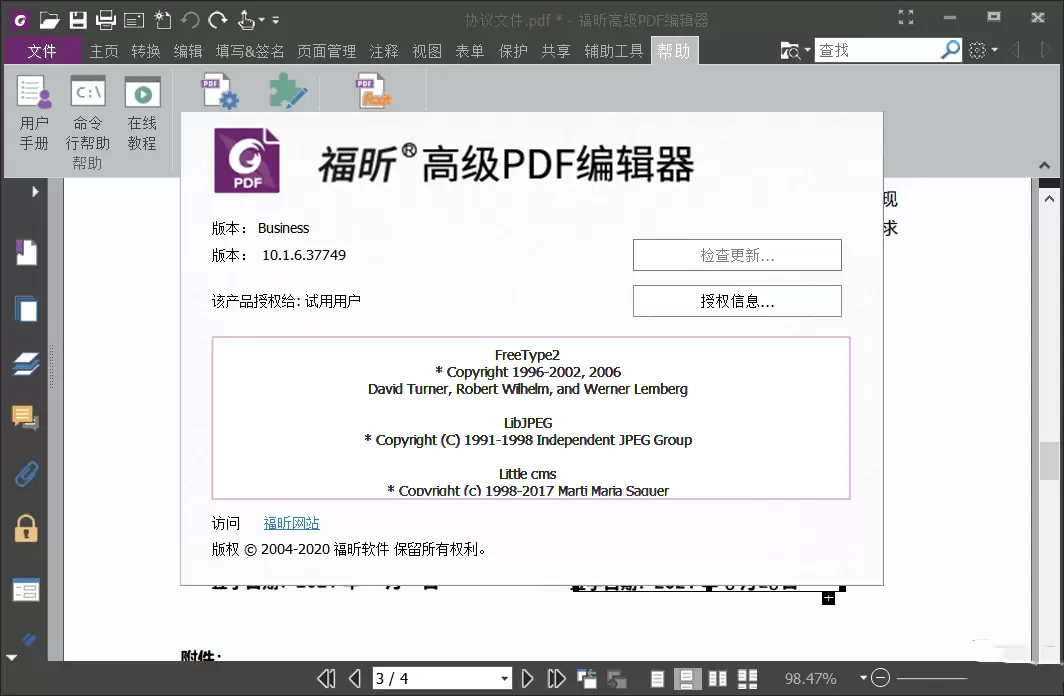Viewport: 1064px width, 696px height.
Task: Open the 福昕网站 website link
Action: [291, 523]
